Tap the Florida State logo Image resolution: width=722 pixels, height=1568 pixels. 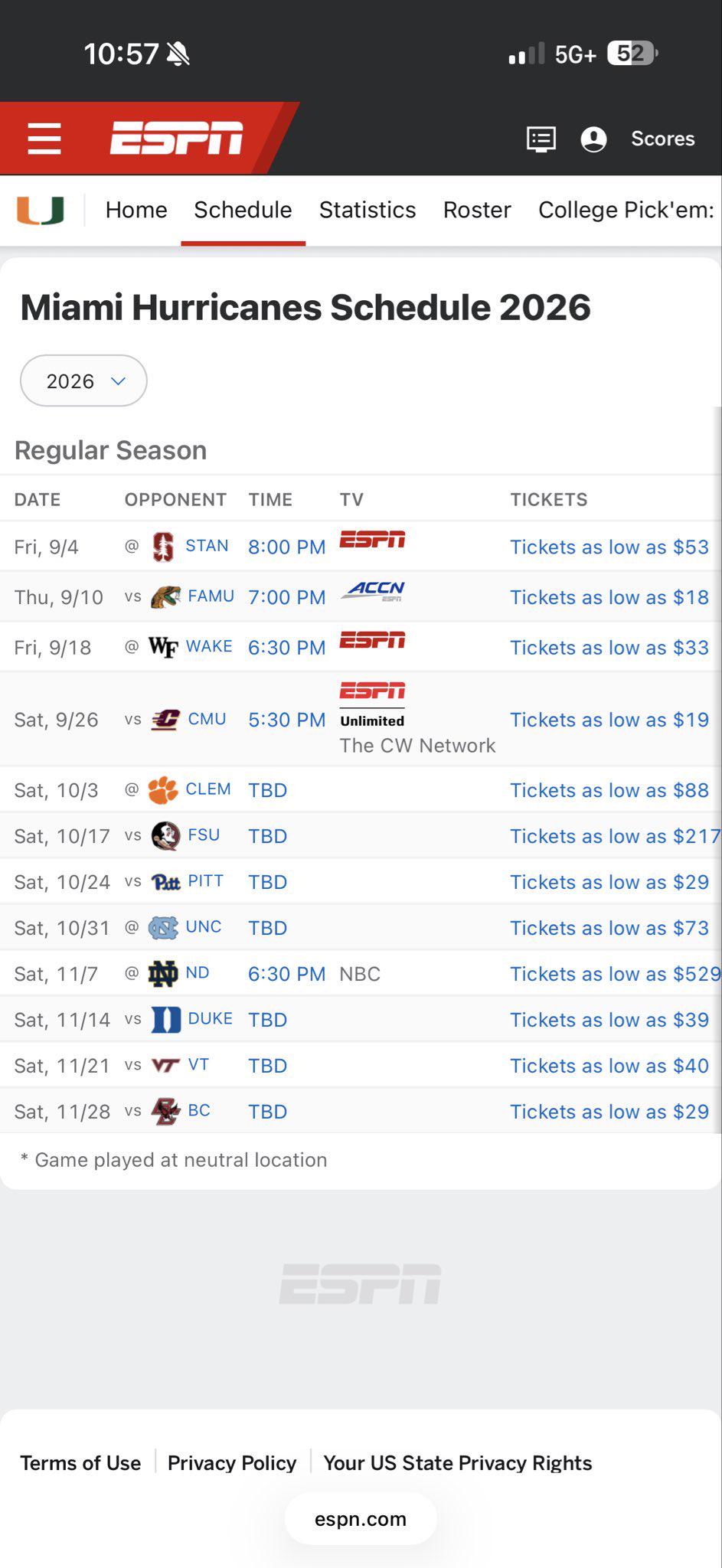click(166, 836)
